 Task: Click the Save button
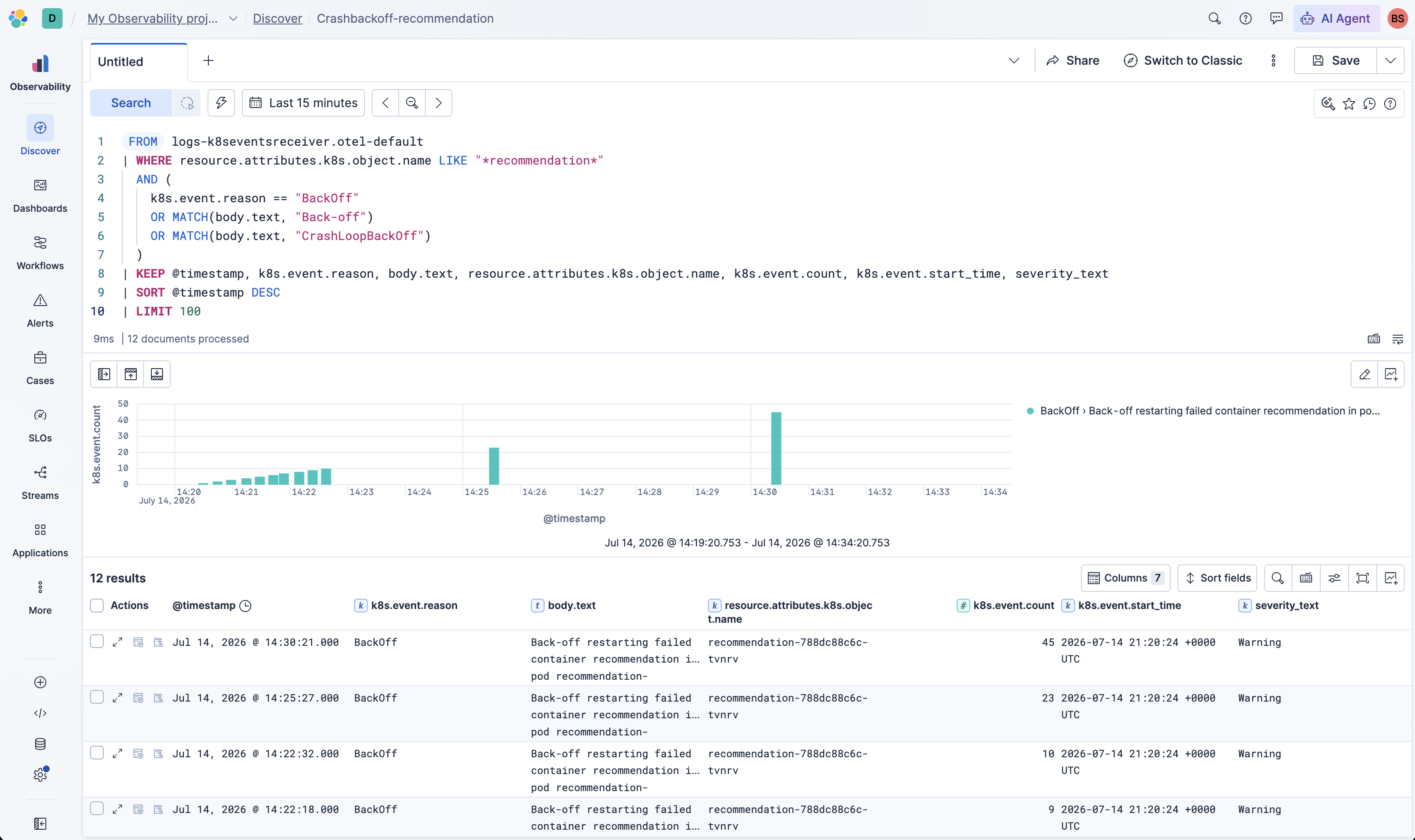[x=1336, y=60]
